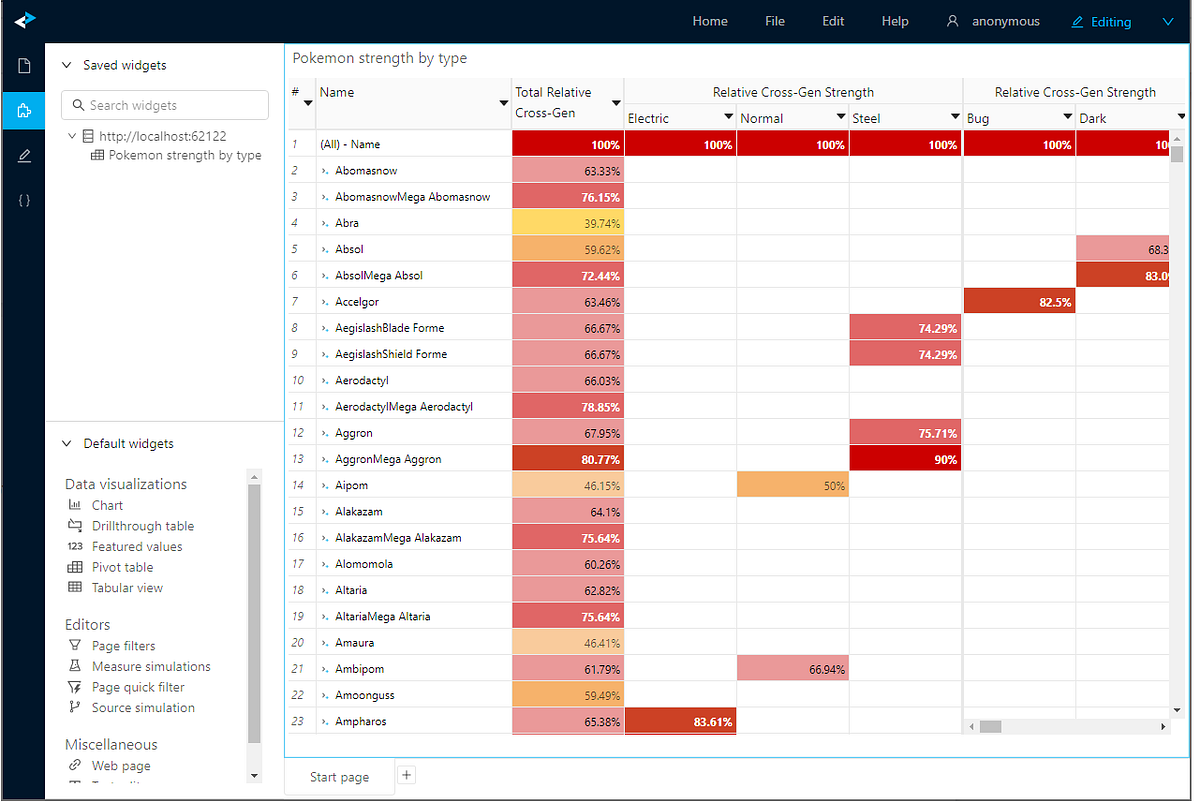Switch to the Start page tab
This screenshot has height=806, width=1200.
pos(339,775)
